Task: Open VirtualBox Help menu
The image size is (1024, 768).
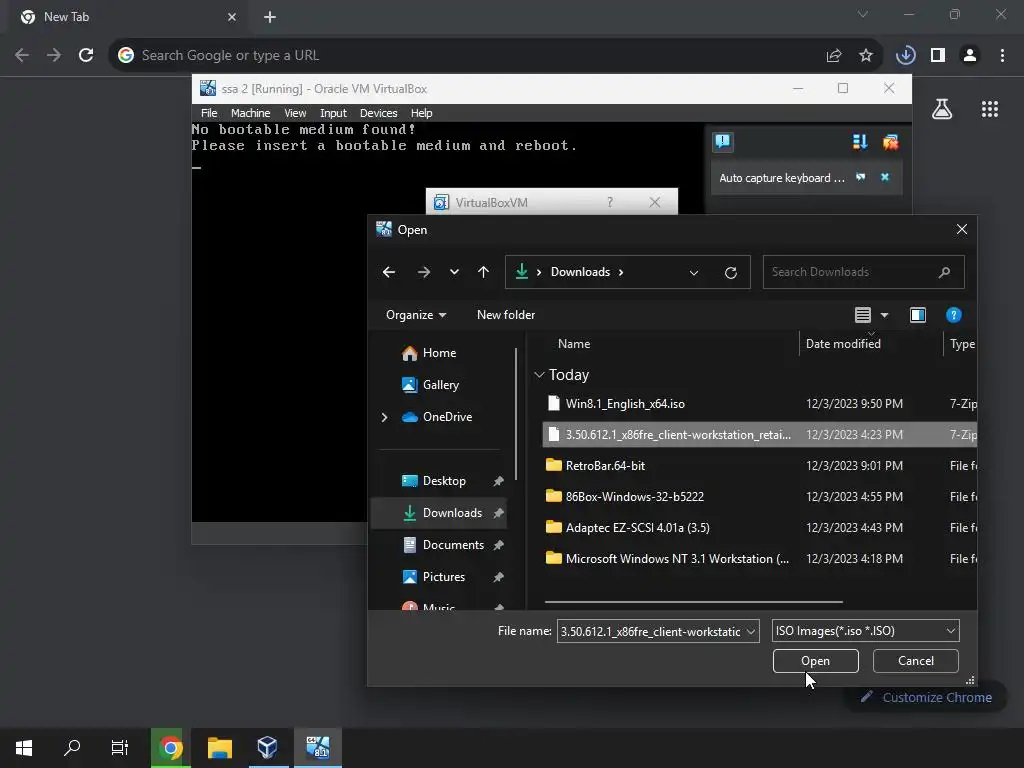Action: (x=421, y=113)
